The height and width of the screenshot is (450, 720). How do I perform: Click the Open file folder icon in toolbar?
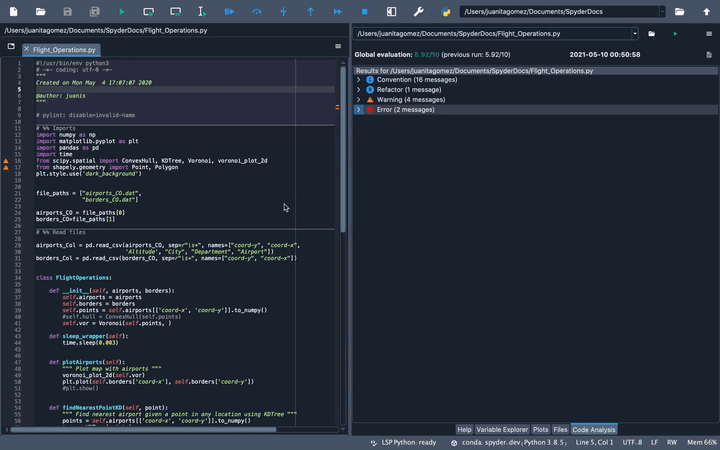[40, 11]
